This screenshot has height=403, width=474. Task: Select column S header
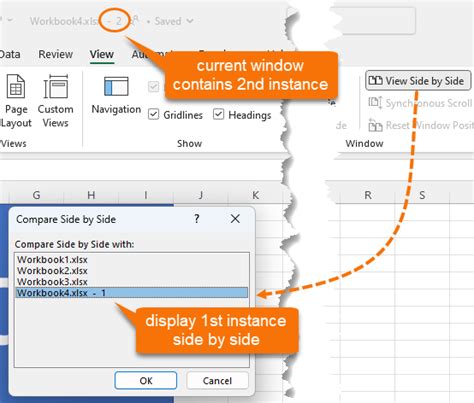(x=422, y=195)
